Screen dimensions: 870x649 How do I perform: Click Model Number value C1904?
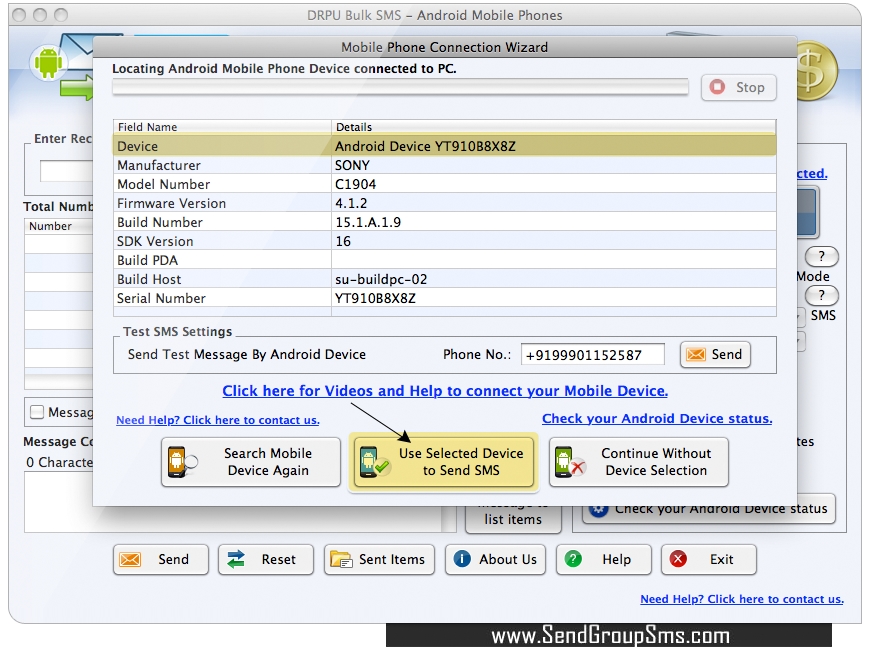coord(356,184)
